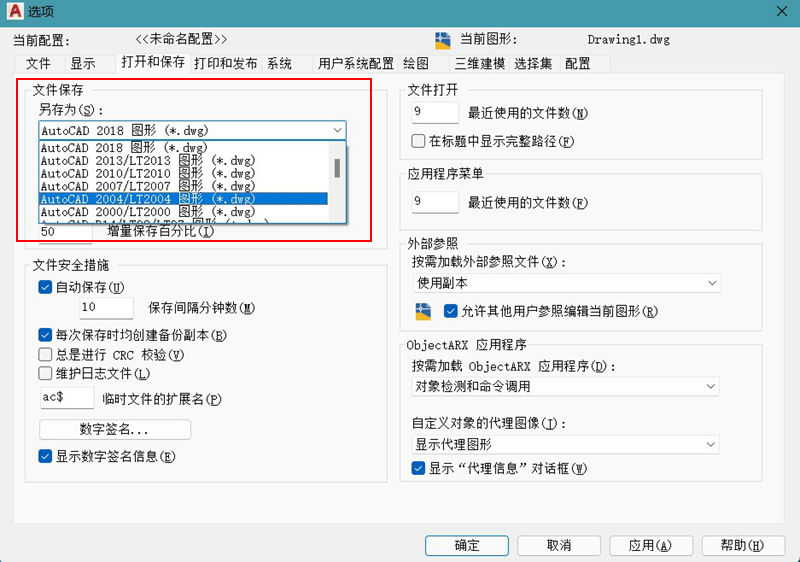Click the 取消 button

pyautogui.click(x=559, y=546)
